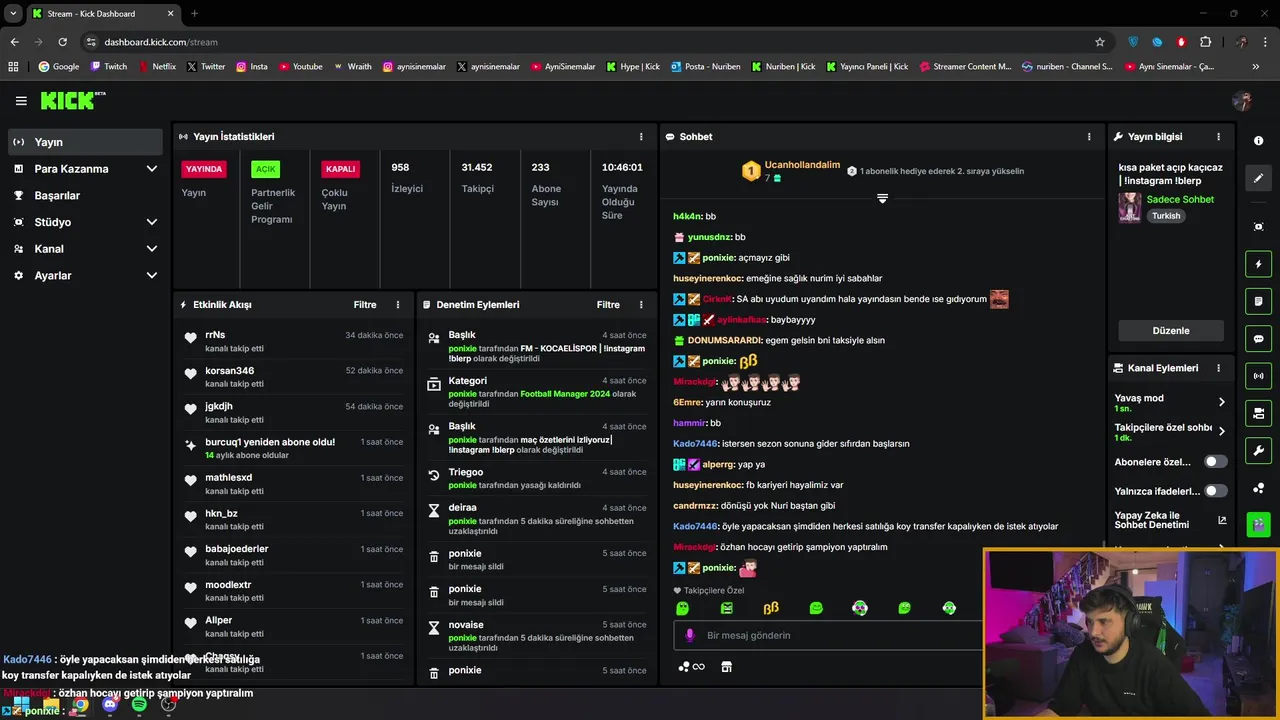
Task: Toggle the channel actions camera widget icon
Action: click(1259, 413)
